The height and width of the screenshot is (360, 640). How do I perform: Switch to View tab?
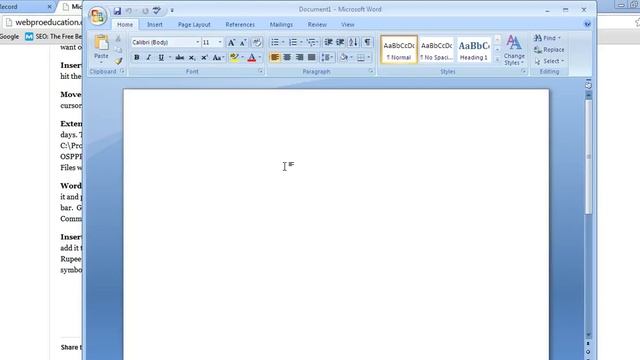click(x=348, y=24)
